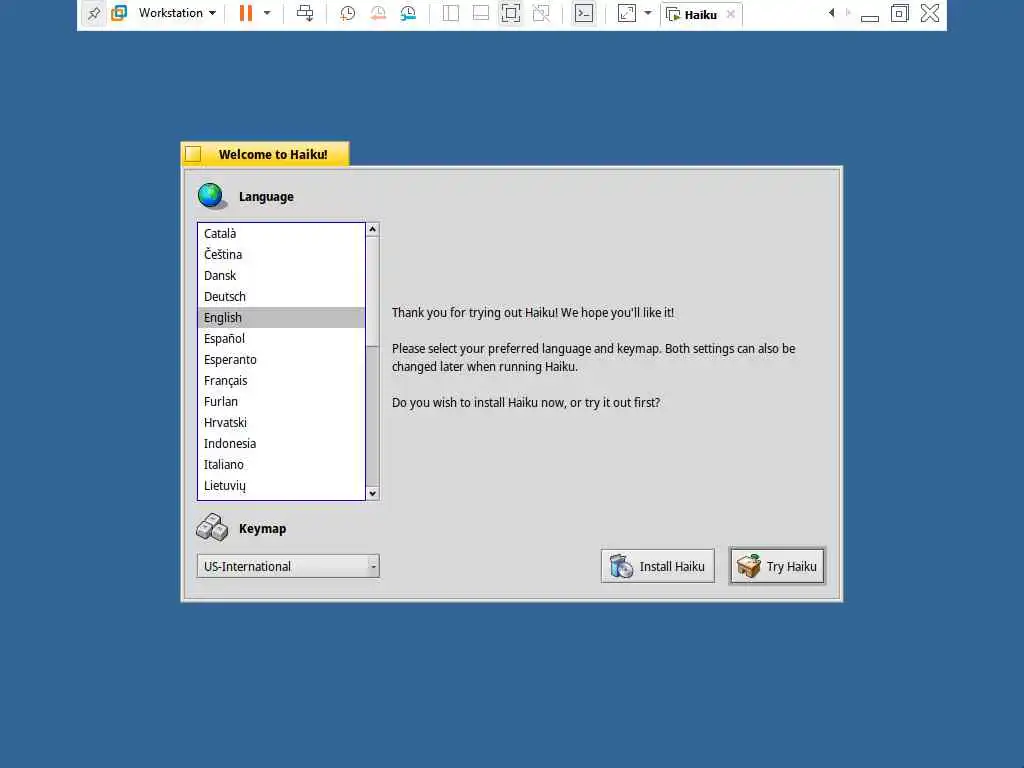Close the Haiku VM tab
Viewport: 1024px width, 768px height.
[731, 14]
